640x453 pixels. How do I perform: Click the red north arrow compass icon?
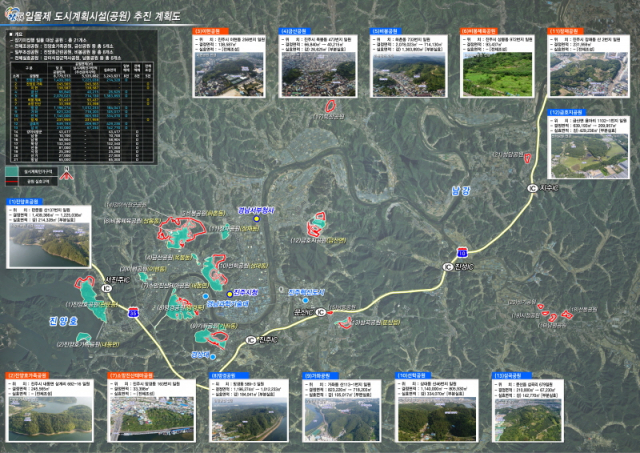point(67,174)
